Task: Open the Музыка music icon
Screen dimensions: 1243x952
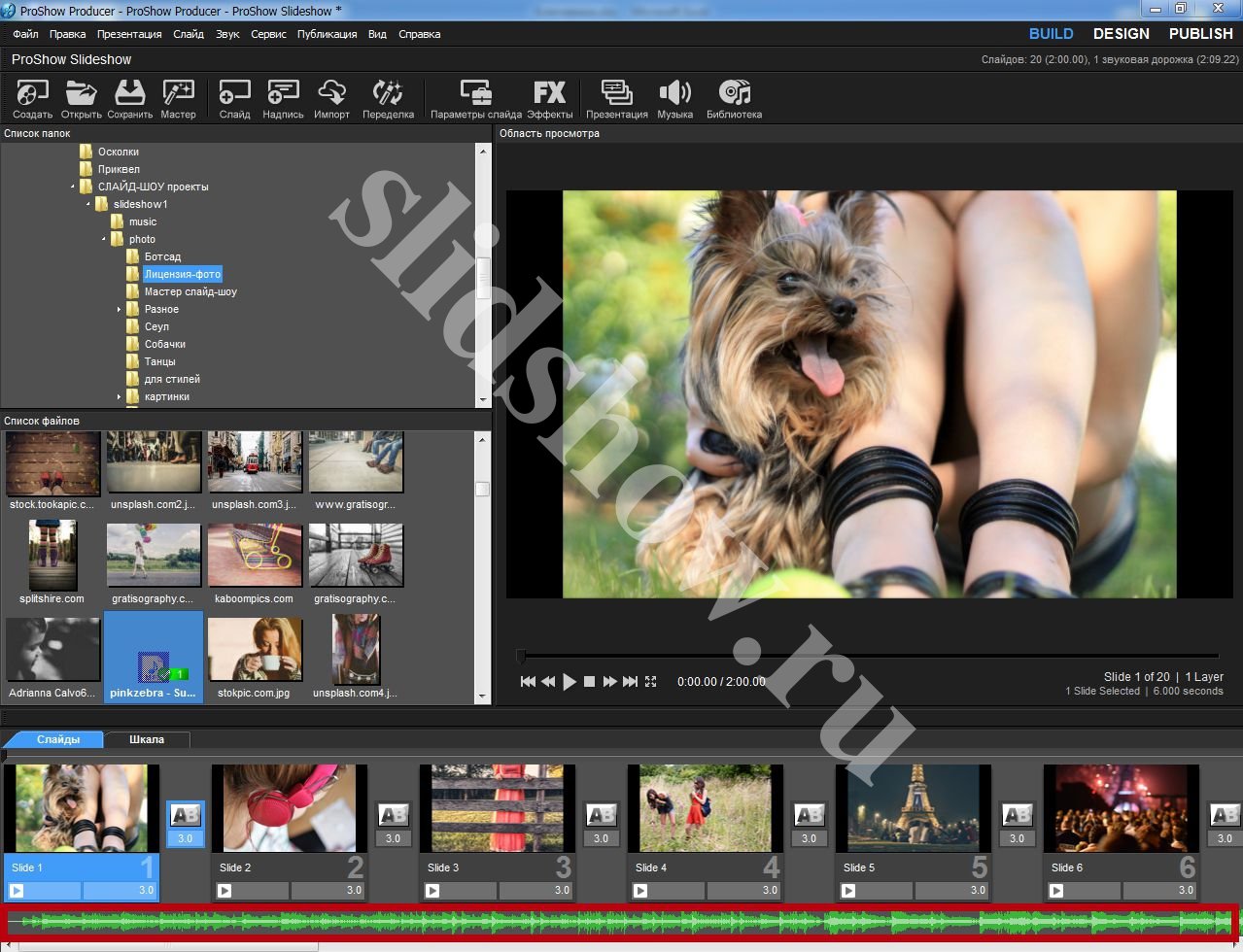Action: pos(674,99)
